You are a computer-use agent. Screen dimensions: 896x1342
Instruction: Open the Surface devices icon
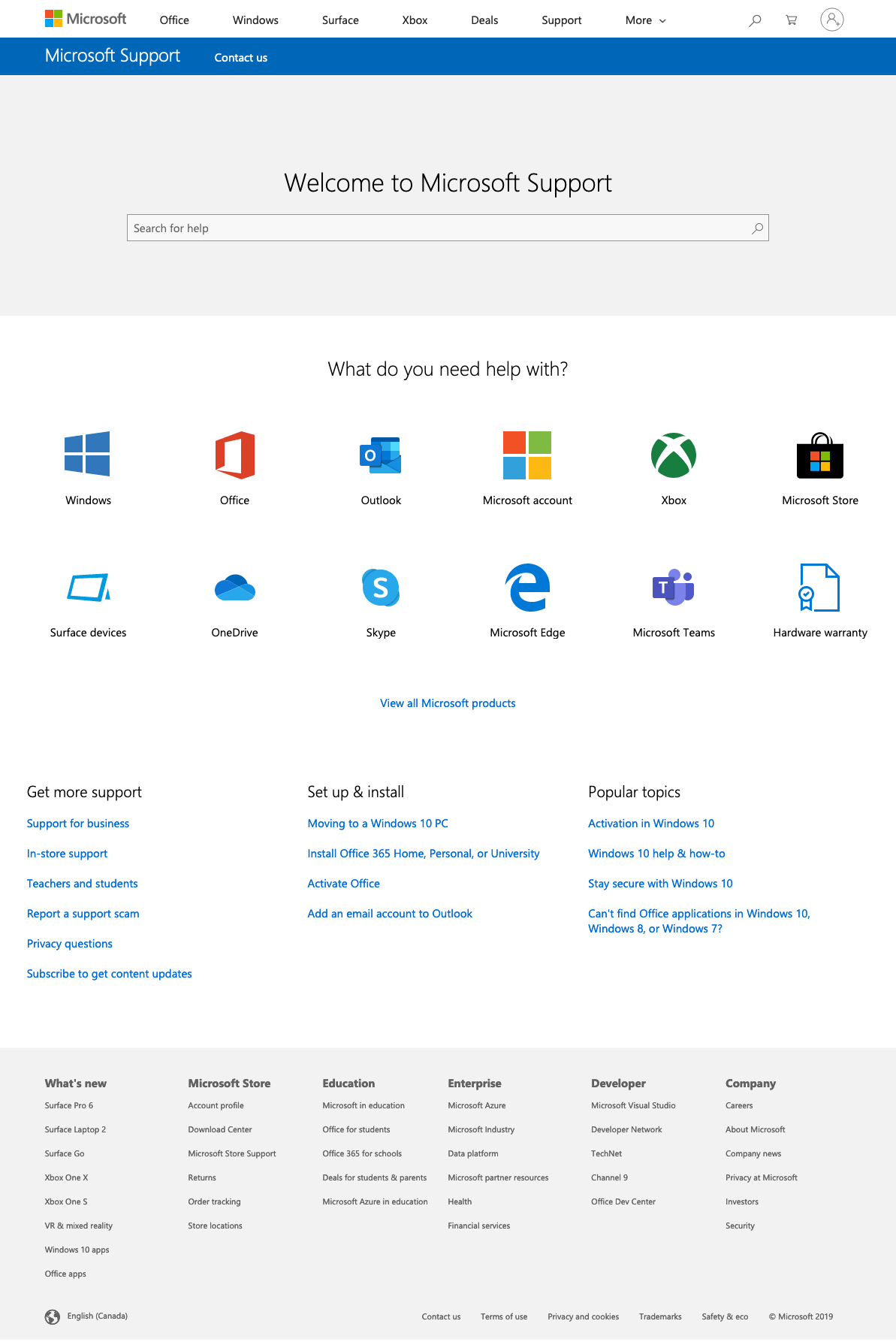(89, 588)
